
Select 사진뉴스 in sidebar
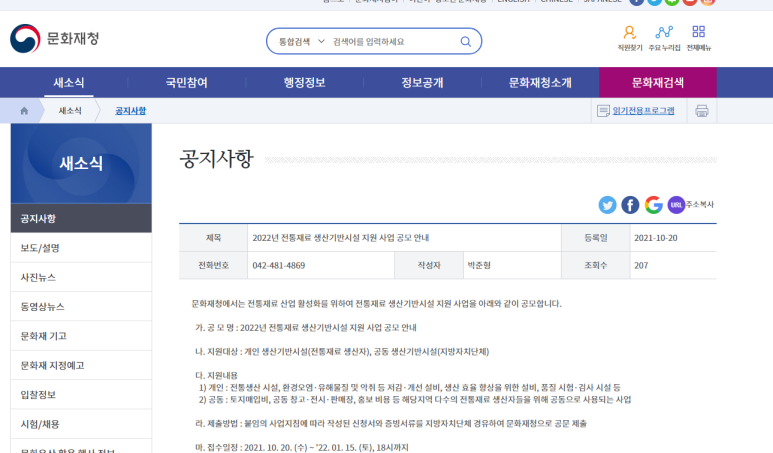tap(81, 277)
